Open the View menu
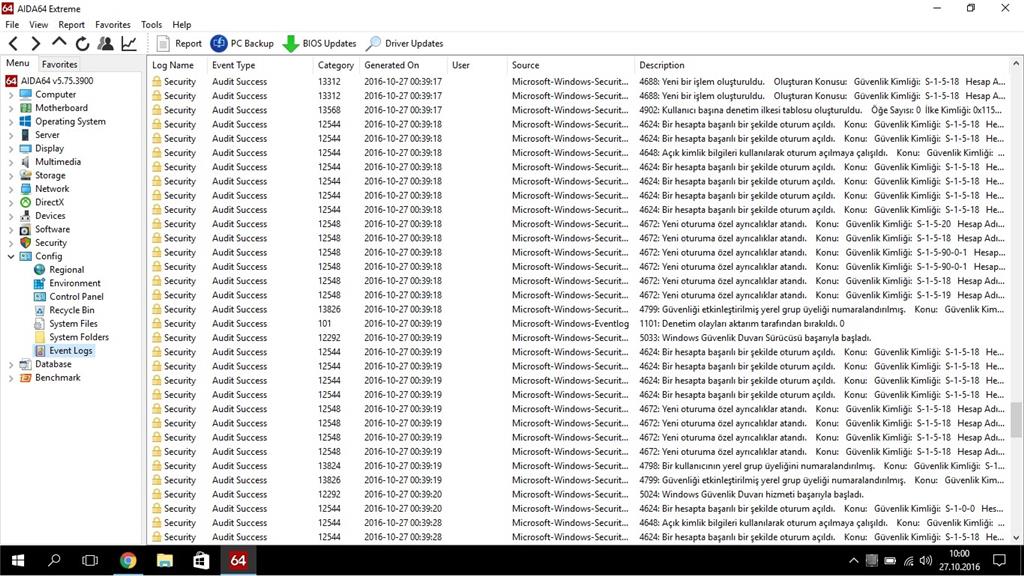The image size is (1024, 576). pyautogui.click(x=39, y=25)
